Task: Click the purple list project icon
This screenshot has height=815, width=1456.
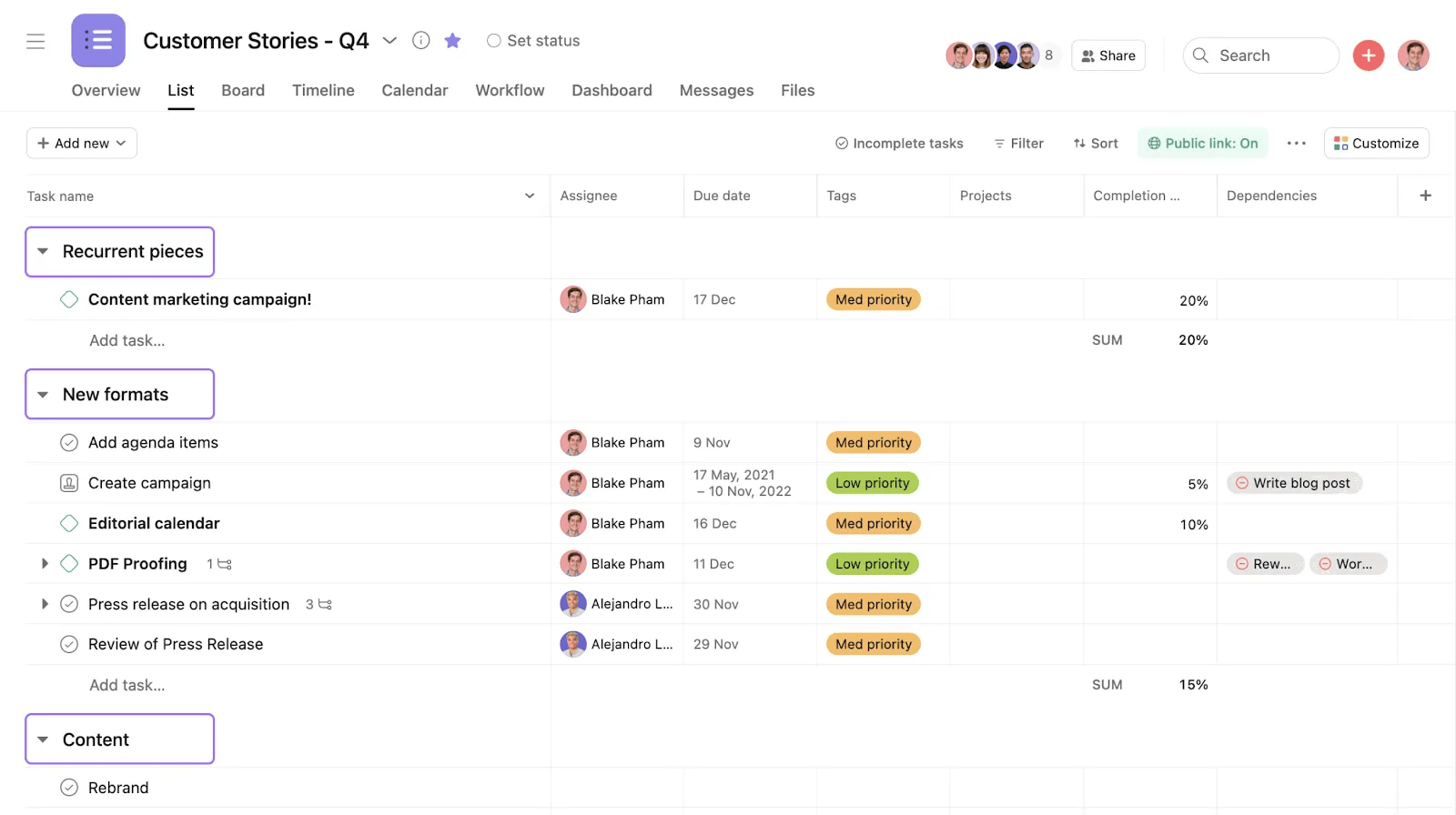Action: click(x=98, y=41)
